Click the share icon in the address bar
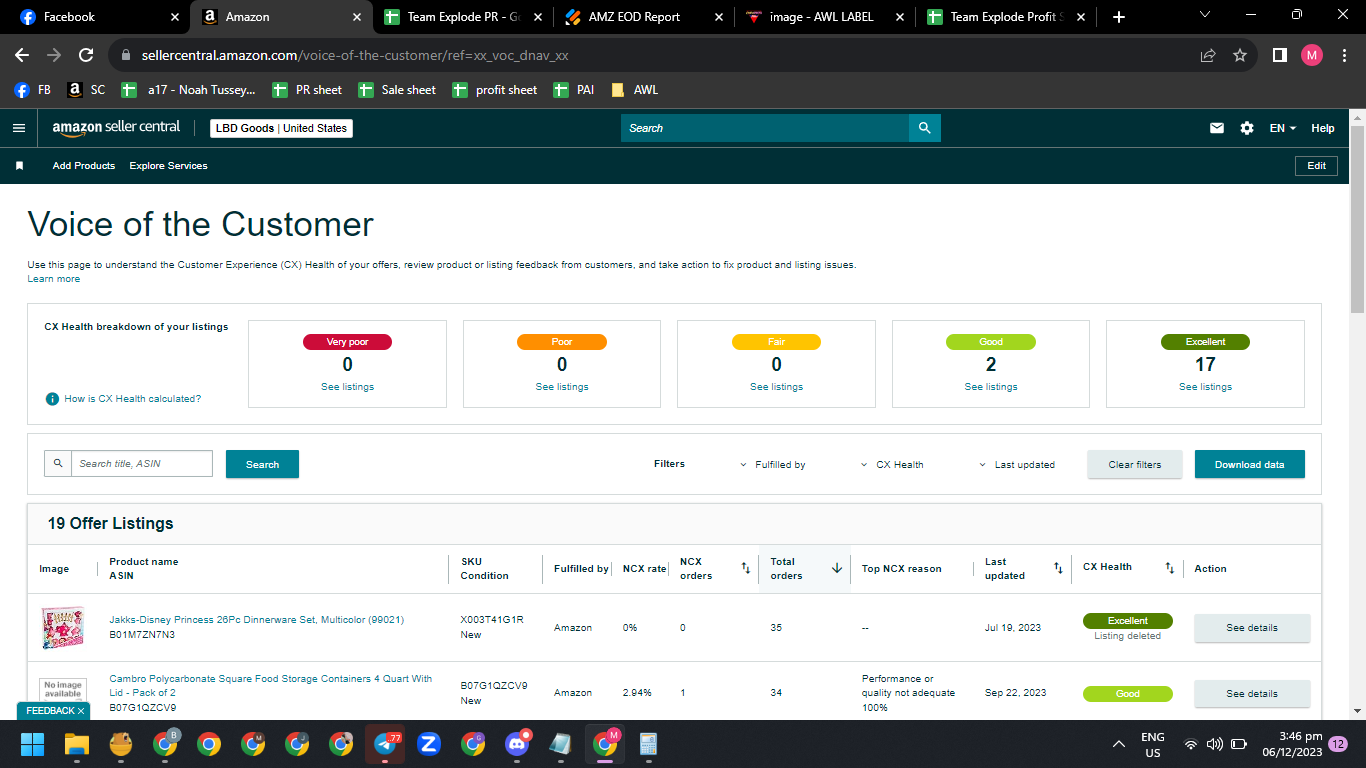 [1208, 55]
